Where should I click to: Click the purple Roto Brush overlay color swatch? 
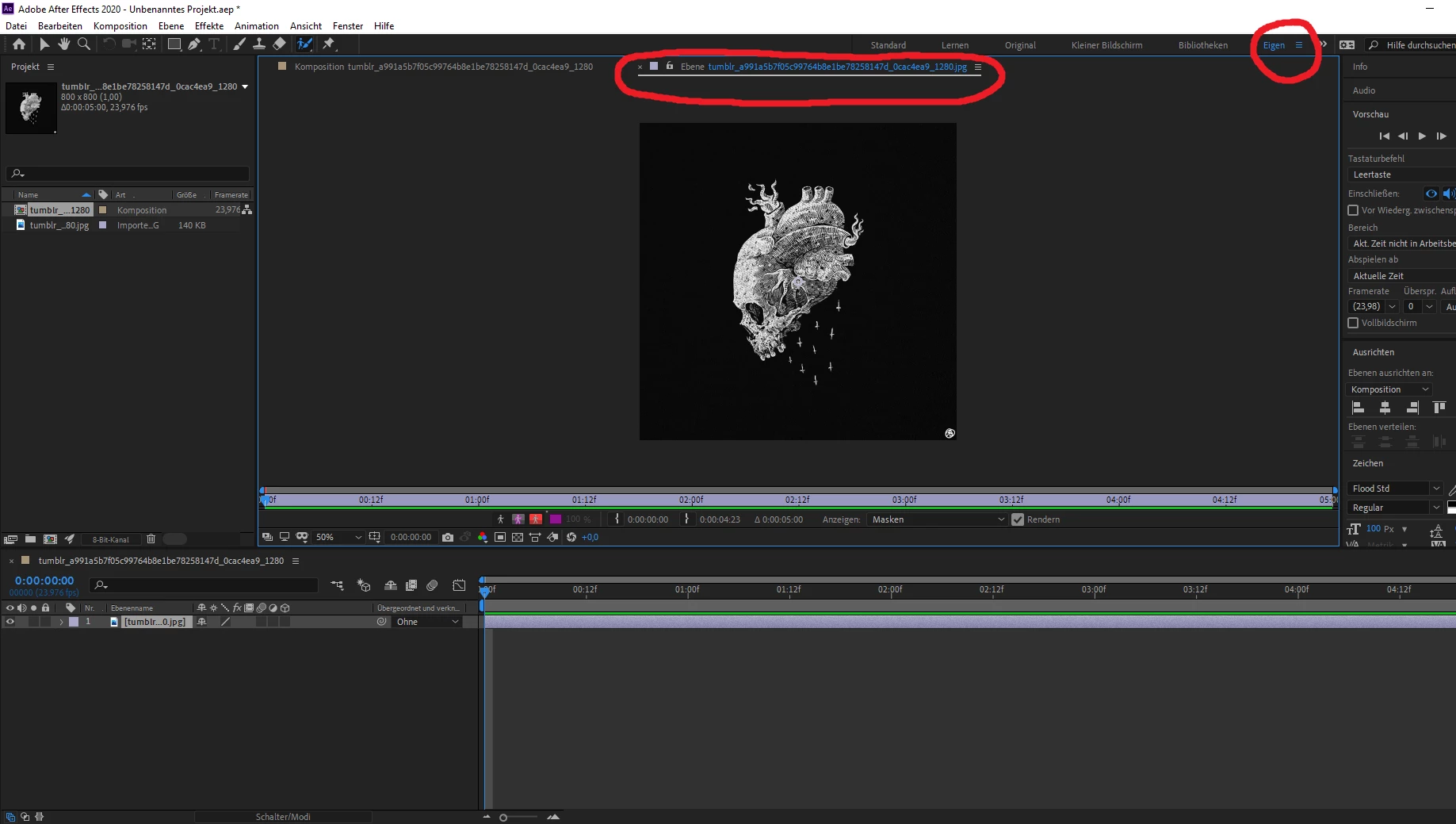point(556,519)
